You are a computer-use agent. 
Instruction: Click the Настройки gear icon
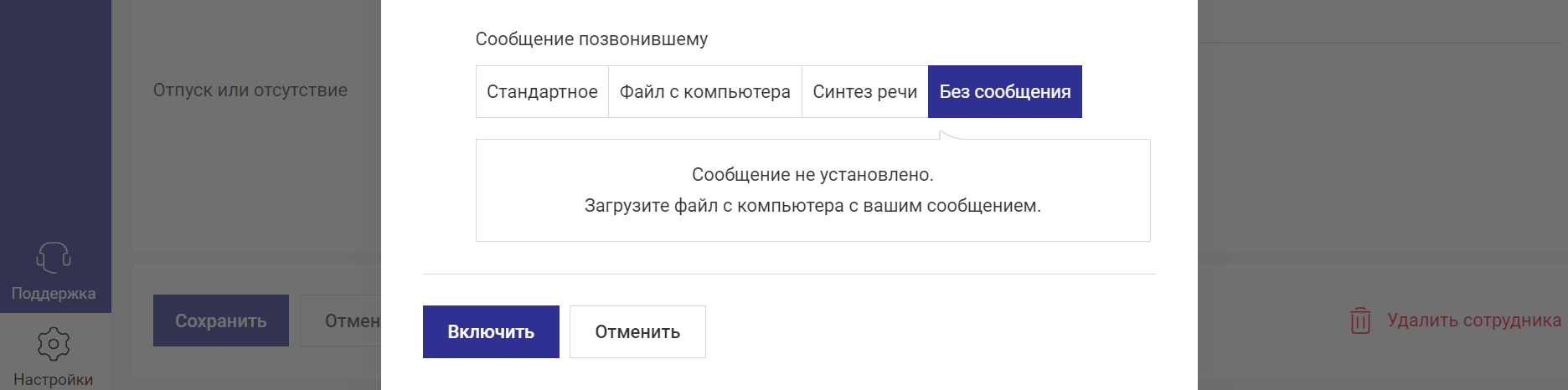tap(54, 344)
